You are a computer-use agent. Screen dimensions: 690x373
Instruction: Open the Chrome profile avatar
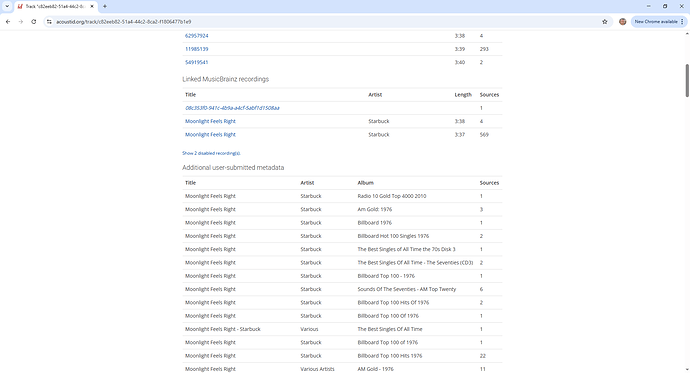[622, 22]
